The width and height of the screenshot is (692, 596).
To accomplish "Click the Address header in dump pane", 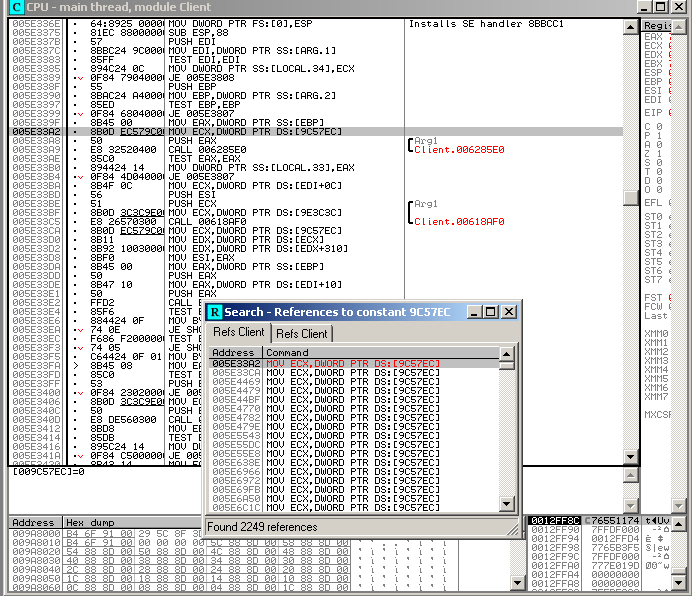I will click(x=33, y=522).
